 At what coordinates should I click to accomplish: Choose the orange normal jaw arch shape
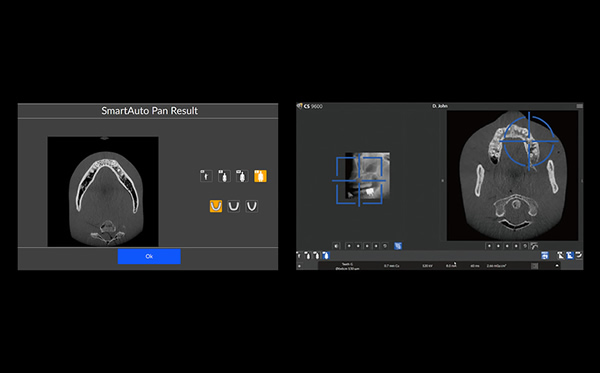click(x=216, y=206)
